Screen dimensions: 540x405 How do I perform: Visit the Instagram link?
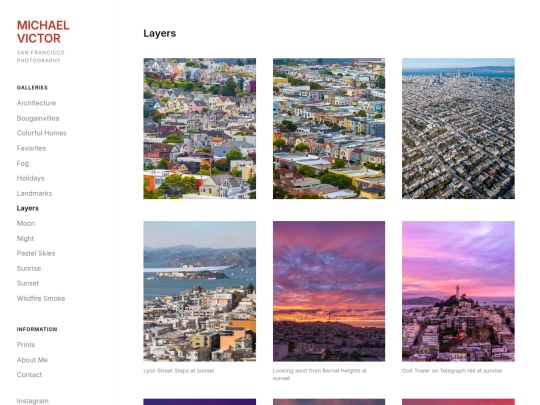[33, 401]
